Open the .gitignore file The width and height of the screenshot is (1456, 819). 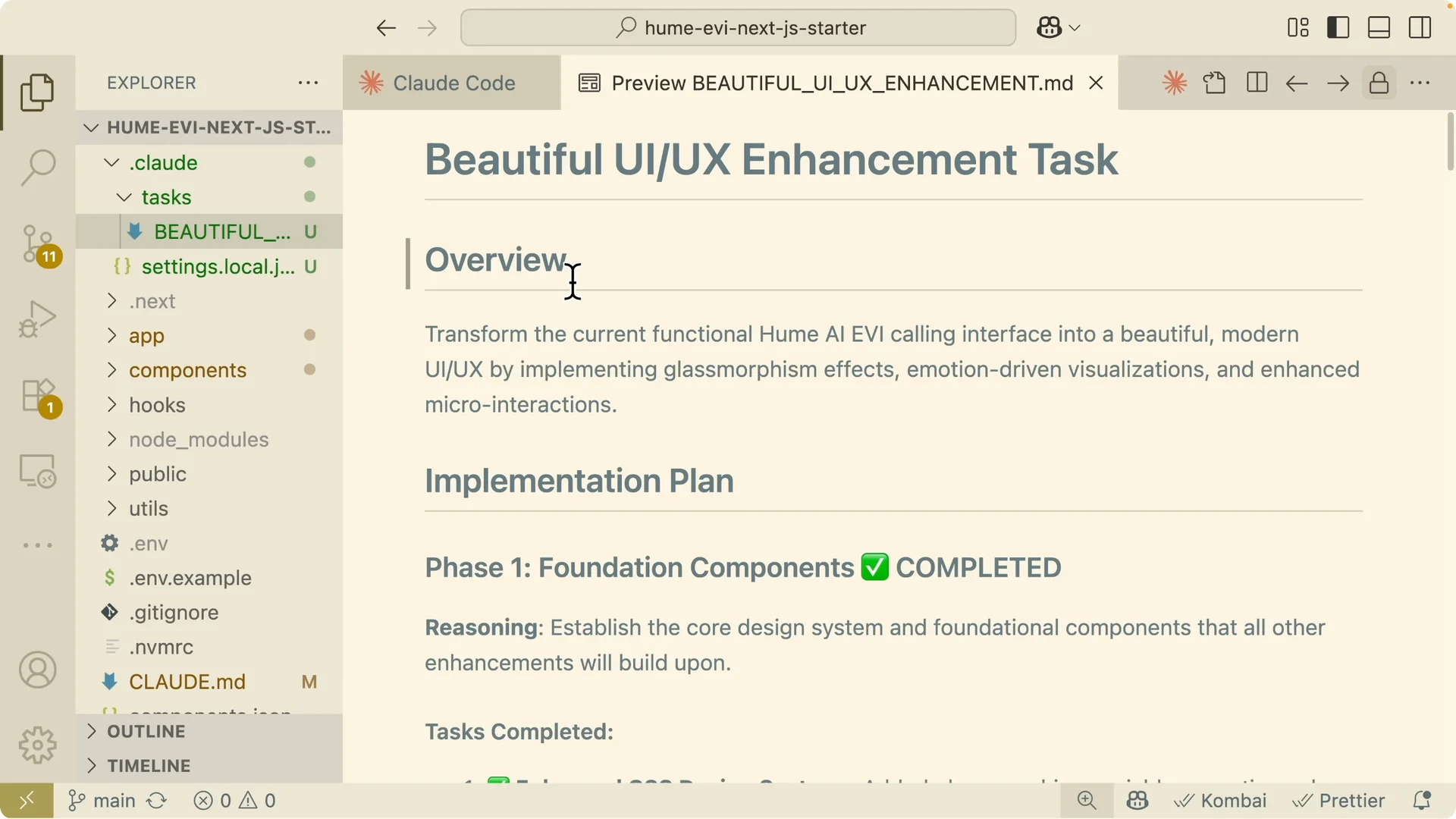pyautogui.click(x=209, y=613)
